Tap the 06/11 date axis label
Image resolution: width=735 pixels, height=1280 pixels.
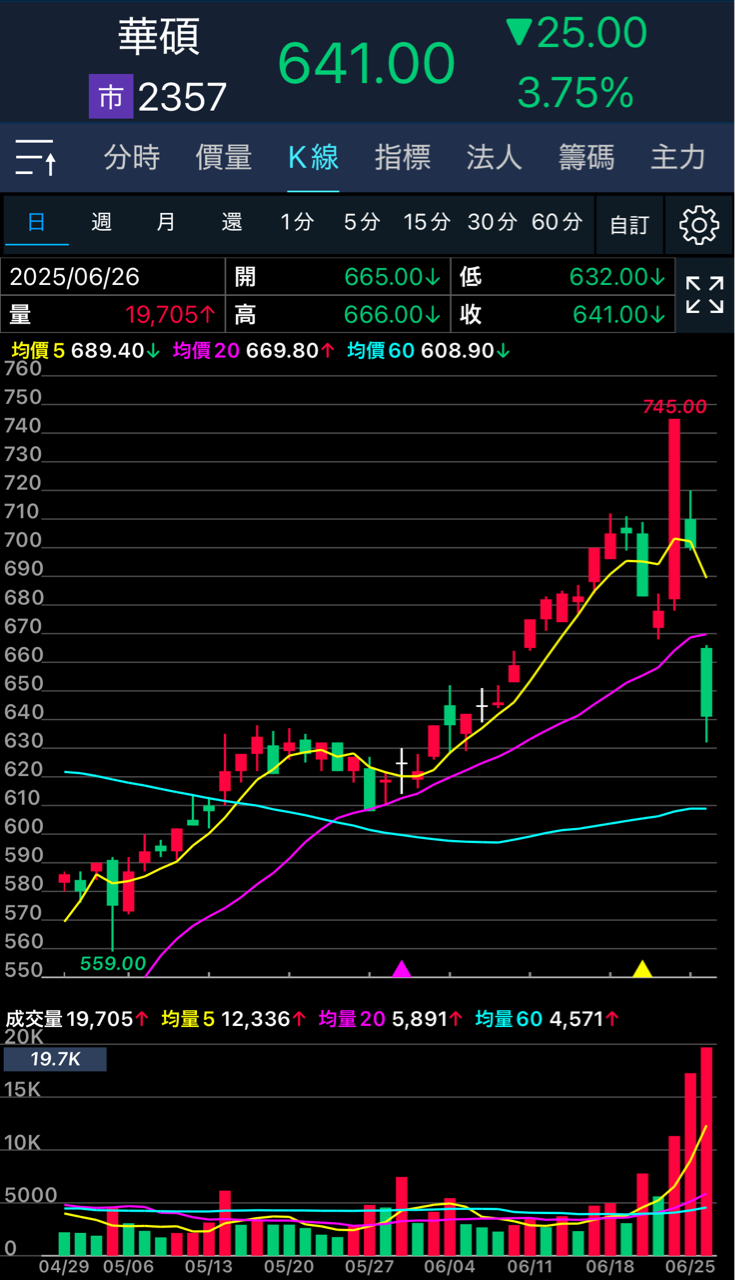coord(529,1267)
